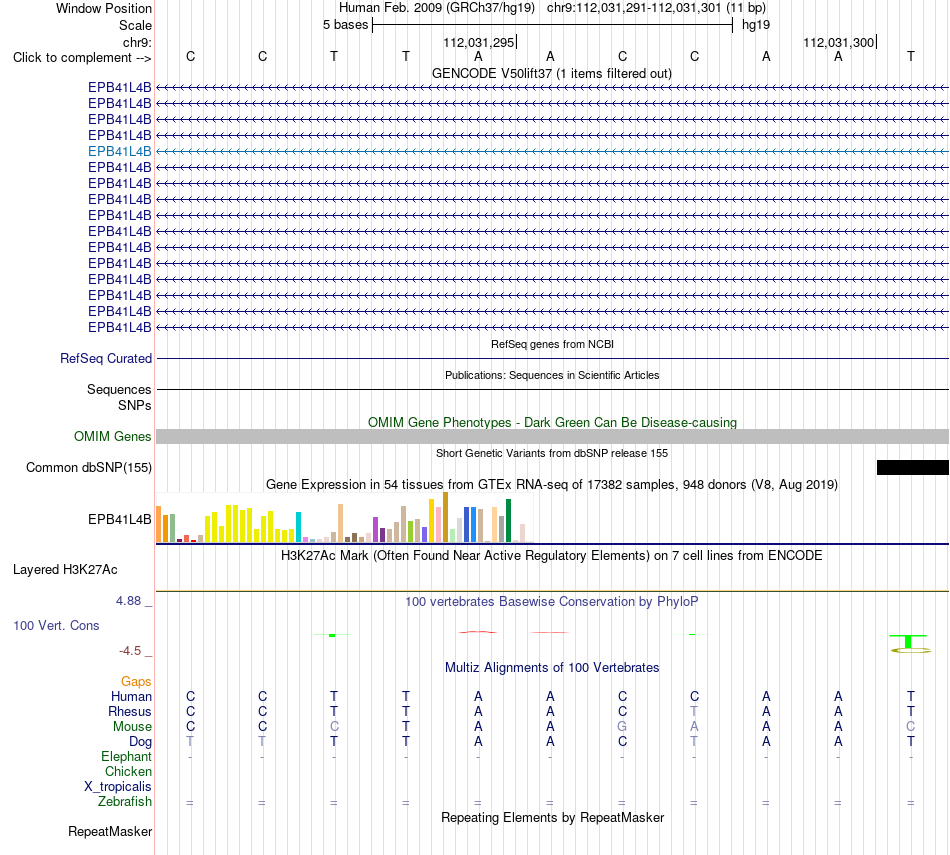Click the X_tropicalis alignment row label
Screen dimensions: 950x855
tap(118, 787)
